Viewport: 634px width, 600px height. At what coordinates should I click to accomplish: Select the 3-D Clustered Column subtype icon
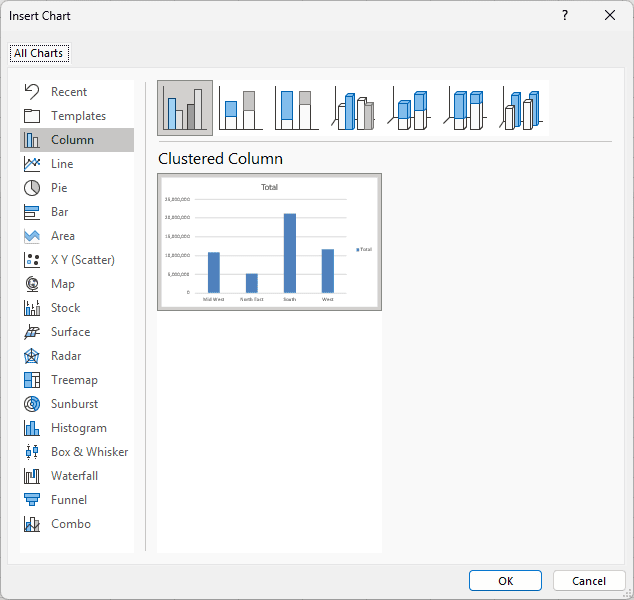353,108
